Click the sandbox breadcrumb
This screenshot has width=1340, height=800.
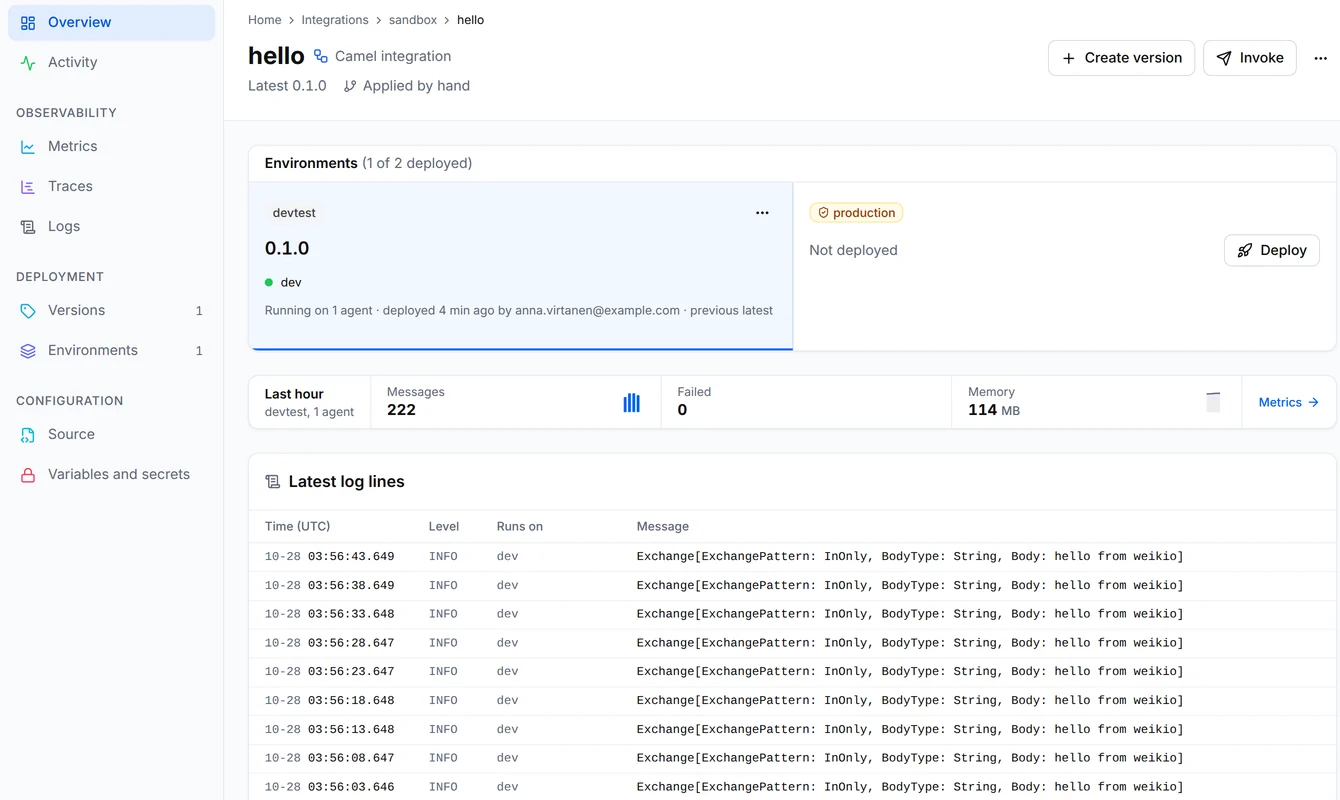pos(413,20)
